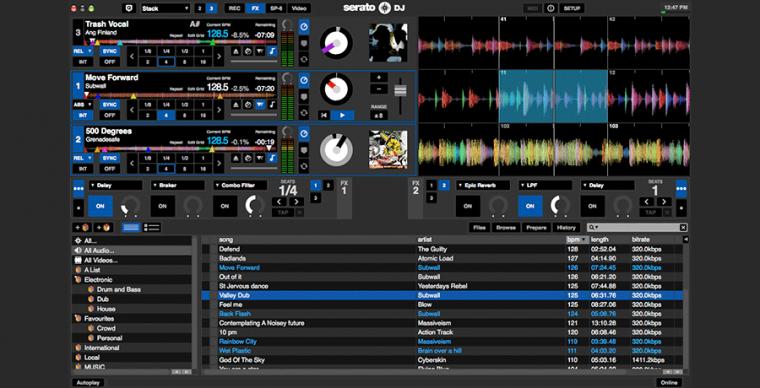Jump to previous track start on deck 1
Screen dimensions: 760x388
click(x=323, y=115)
